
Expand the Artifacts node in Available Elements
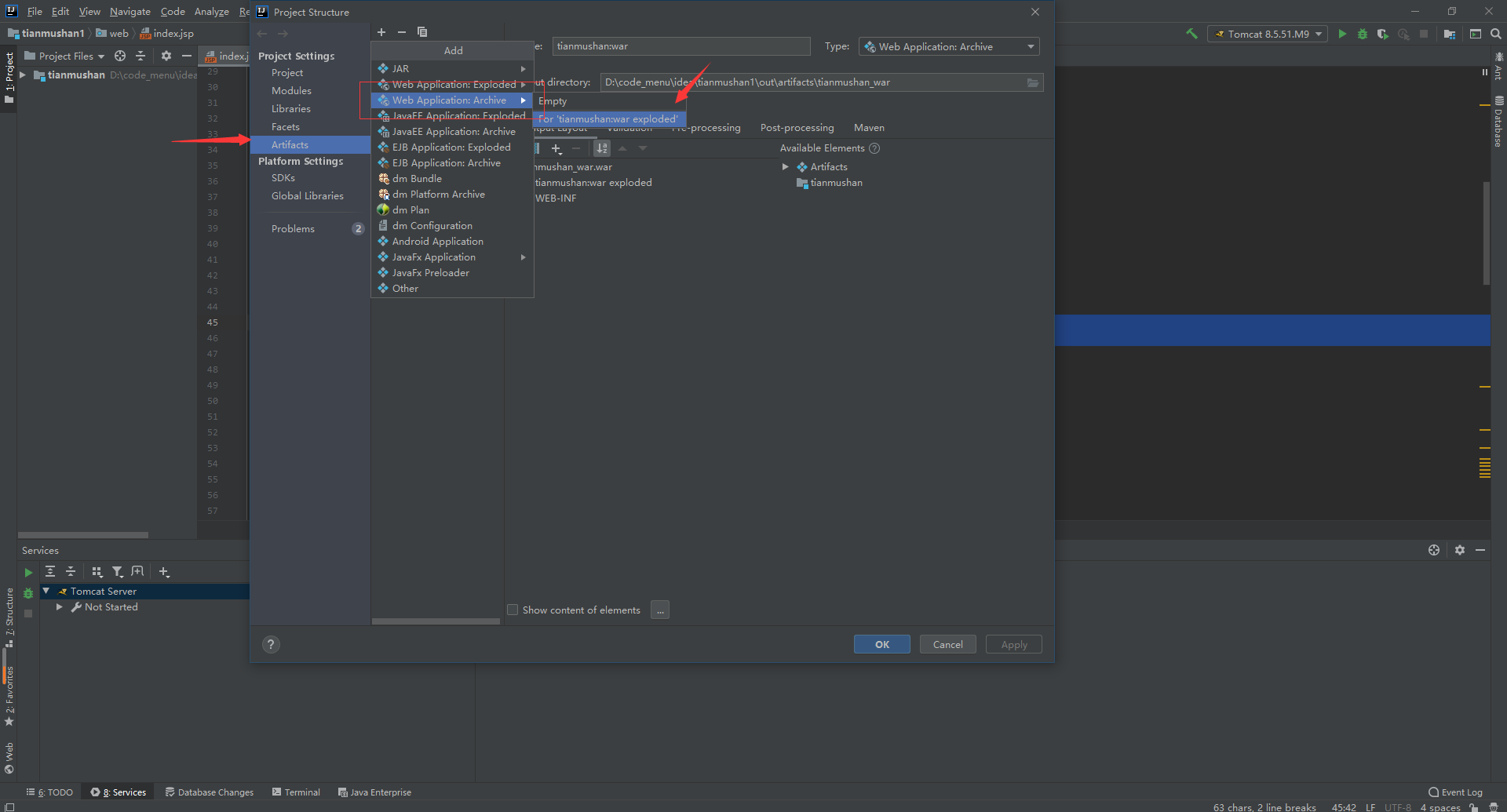[x=785, y=167]
